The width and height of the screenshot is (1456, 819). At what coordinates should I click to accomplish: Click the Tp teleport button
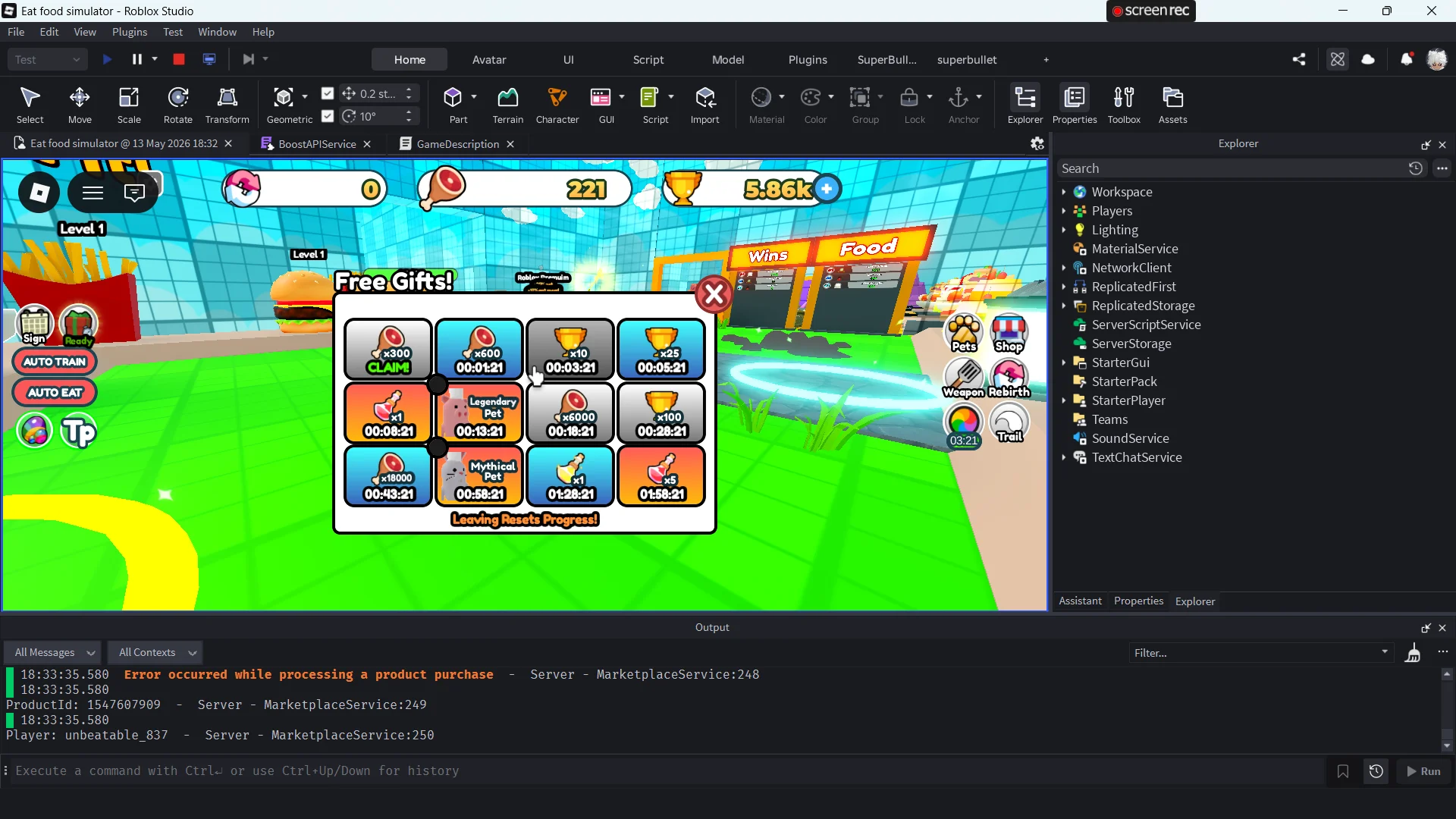[79, 431]
